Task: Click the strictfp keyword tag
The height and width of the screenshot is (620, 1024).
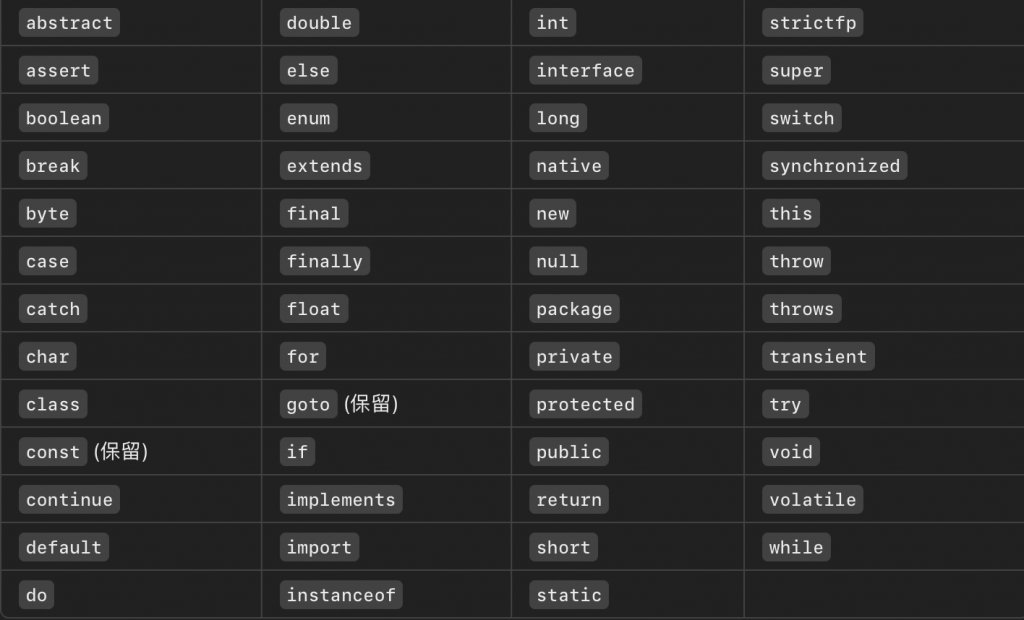Action: click(812, 23)
